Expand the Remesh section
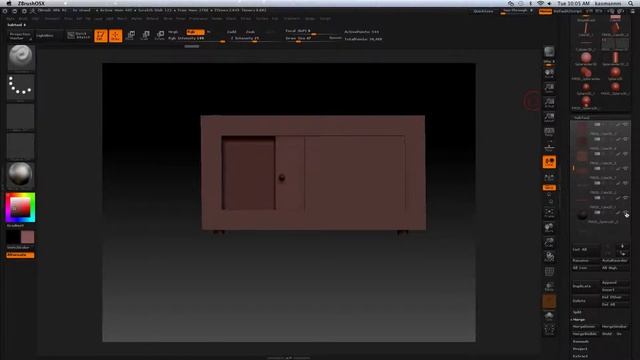This screenshot has width=640, height=360. pyautogui.click(x=580, y=341)
